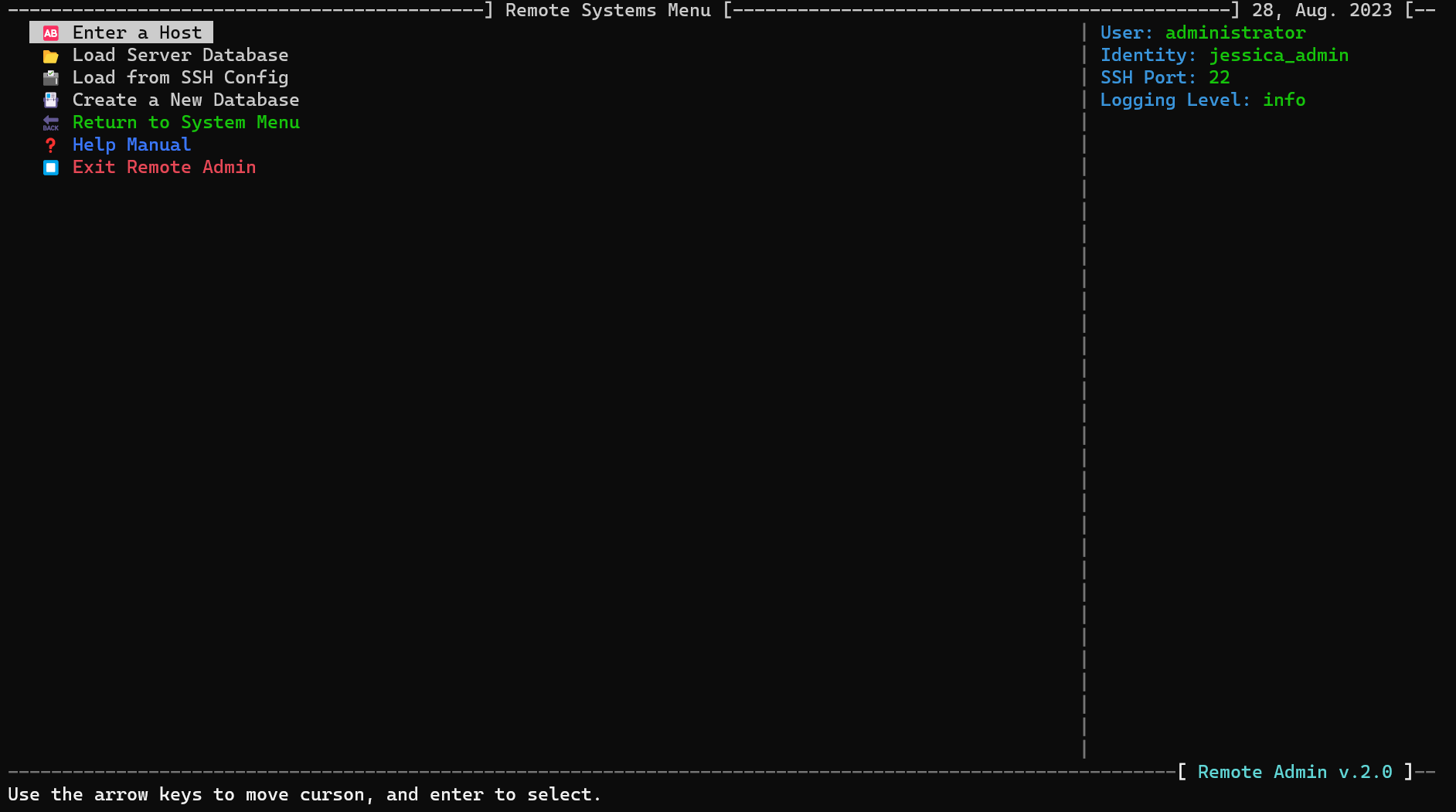Click the Identity: jessica_admin line
The width and height of the screenshot is (1456, 812).
(1224, 55)
